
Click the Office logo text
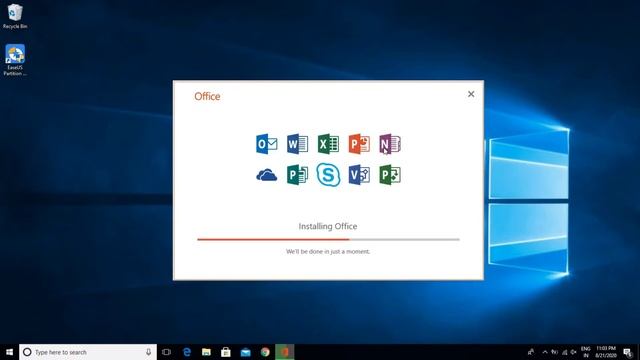207,96
